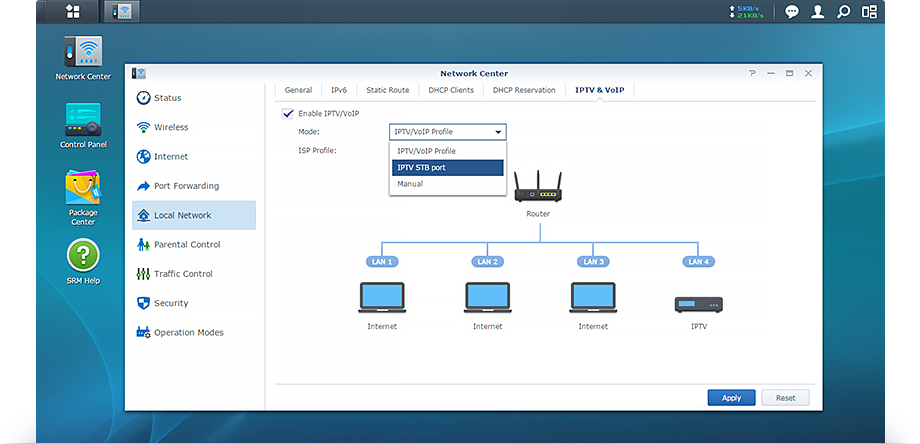Image resolution: width=920 pixels, height=444 pixels.
Task: Open Traffic Control in sidebar
Action: coord(183,274)
